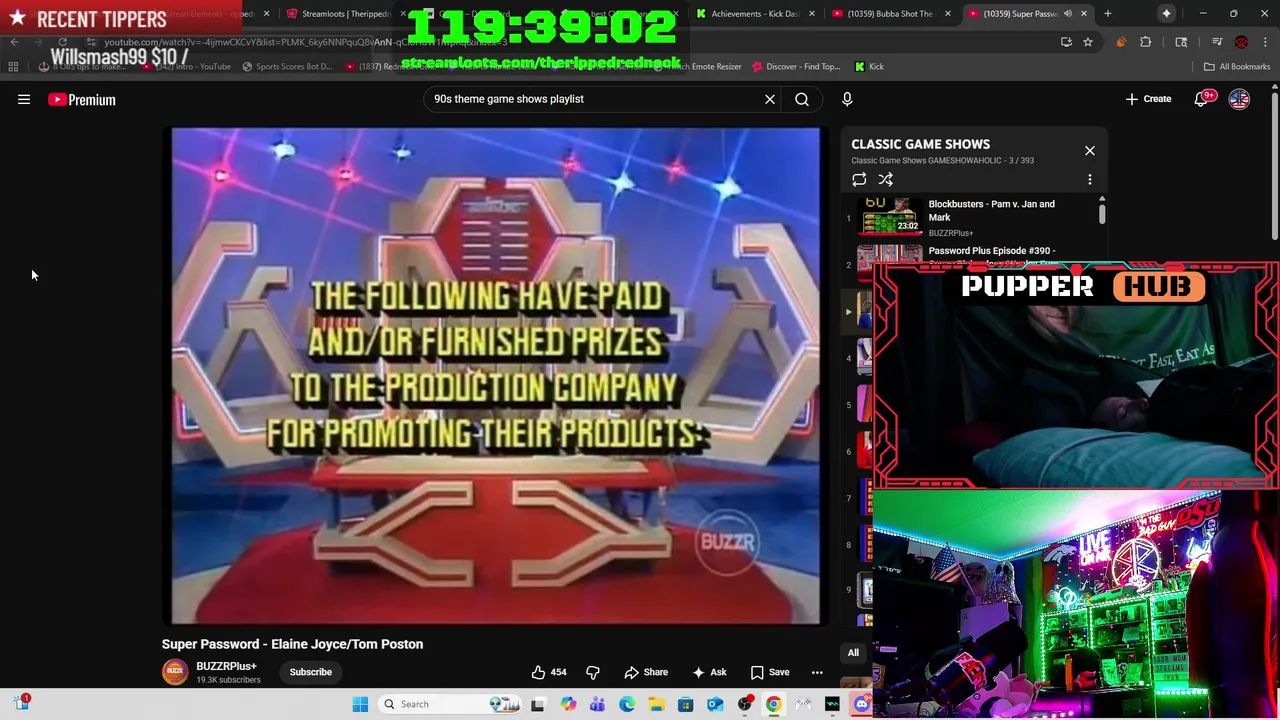Open the Windows Start menu
Viewport: 1280px width, 720px height.
pyautogui.click(x=360, y=704)
